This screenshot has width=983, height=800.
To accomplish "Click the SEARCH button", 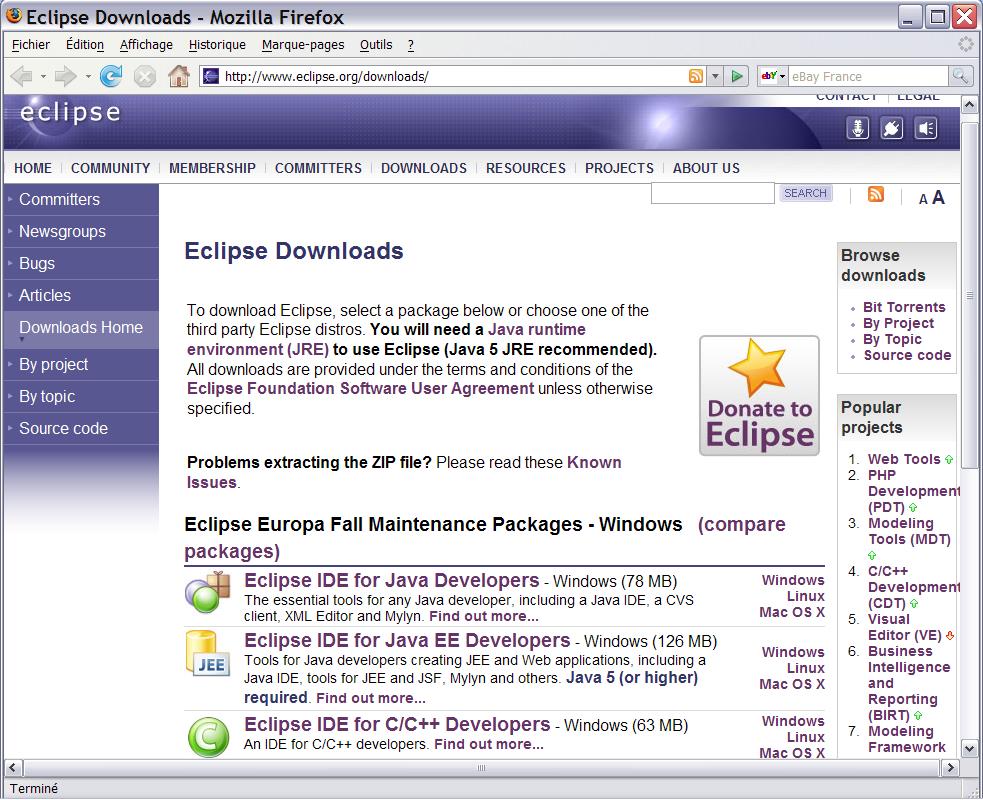I will (x=805, y=193).
